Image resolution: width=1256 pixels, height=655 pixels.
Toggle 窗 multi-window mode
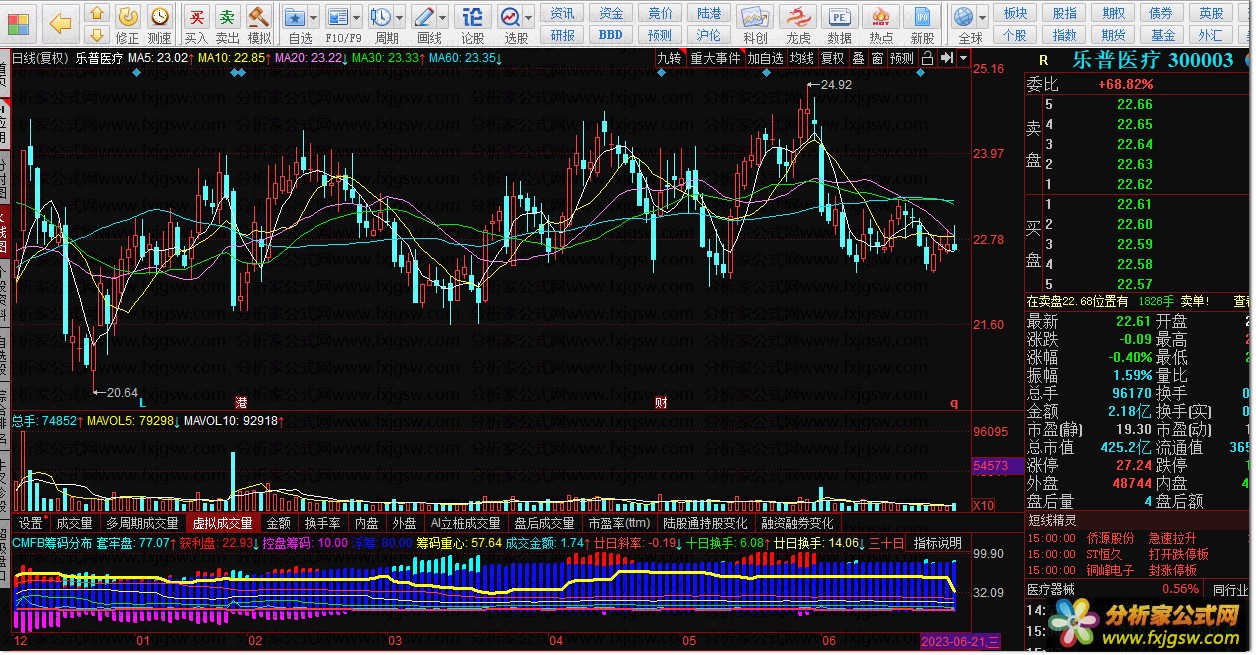pyautogui.click(x=877, y=58)
